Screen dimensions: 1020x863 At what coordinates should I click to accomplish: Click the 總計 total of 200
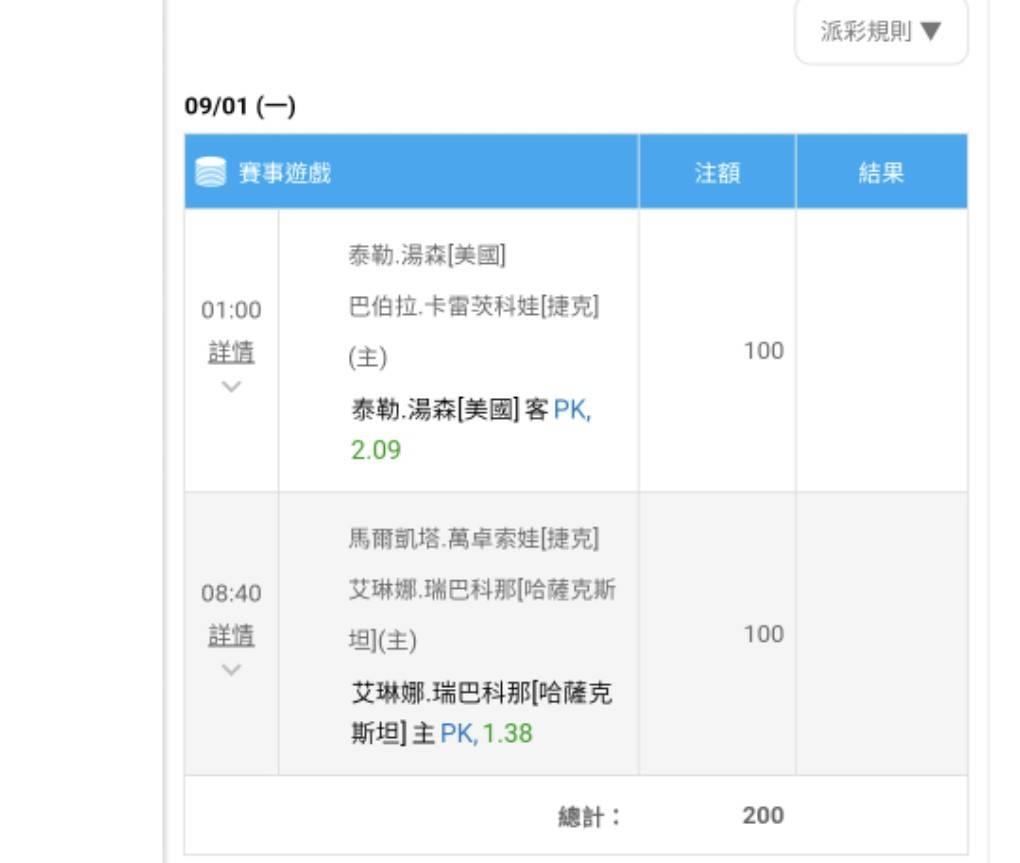(763, 816)
